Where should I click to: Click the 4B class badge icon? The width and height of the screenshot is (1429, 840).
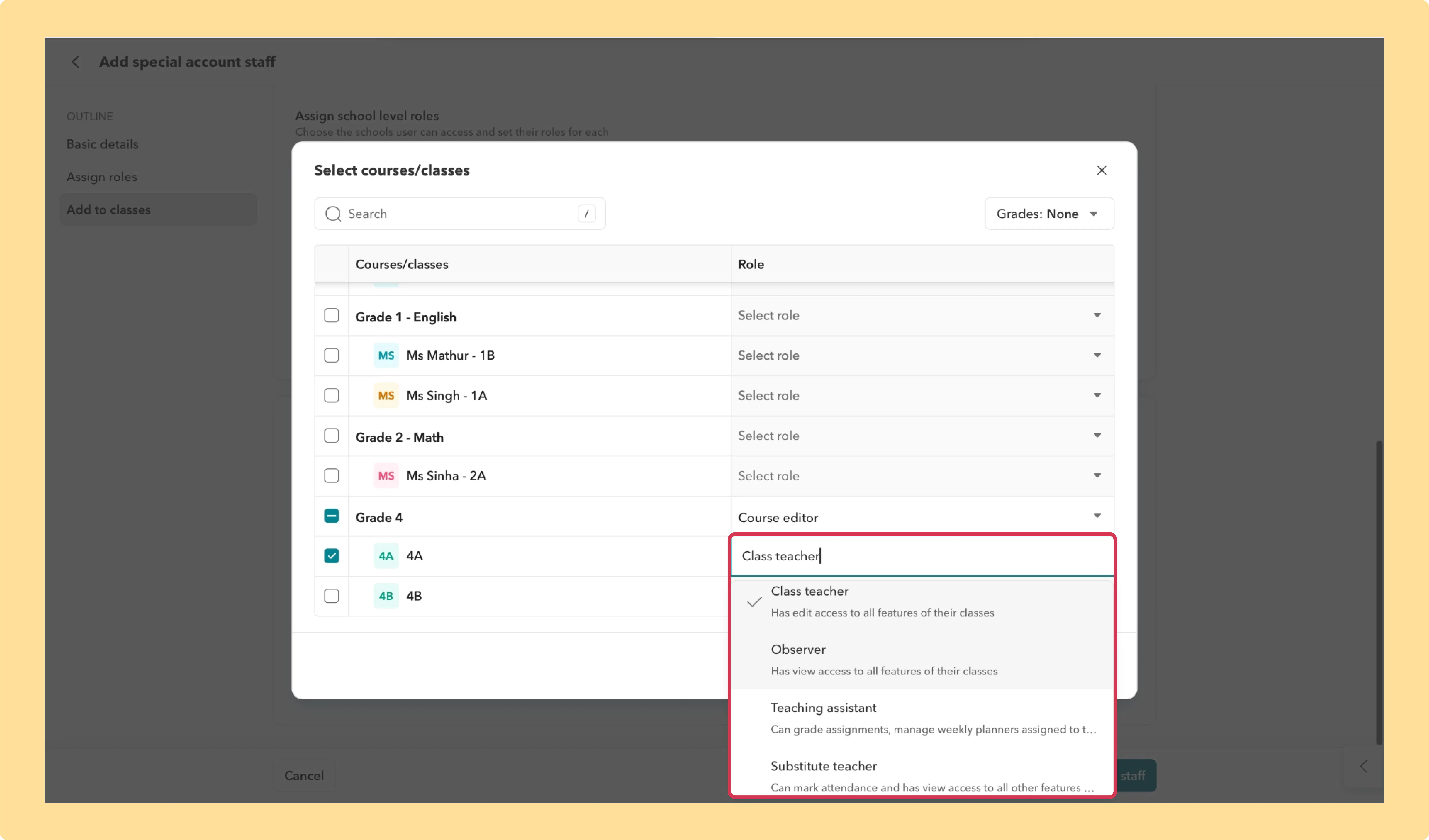[386, 596]
